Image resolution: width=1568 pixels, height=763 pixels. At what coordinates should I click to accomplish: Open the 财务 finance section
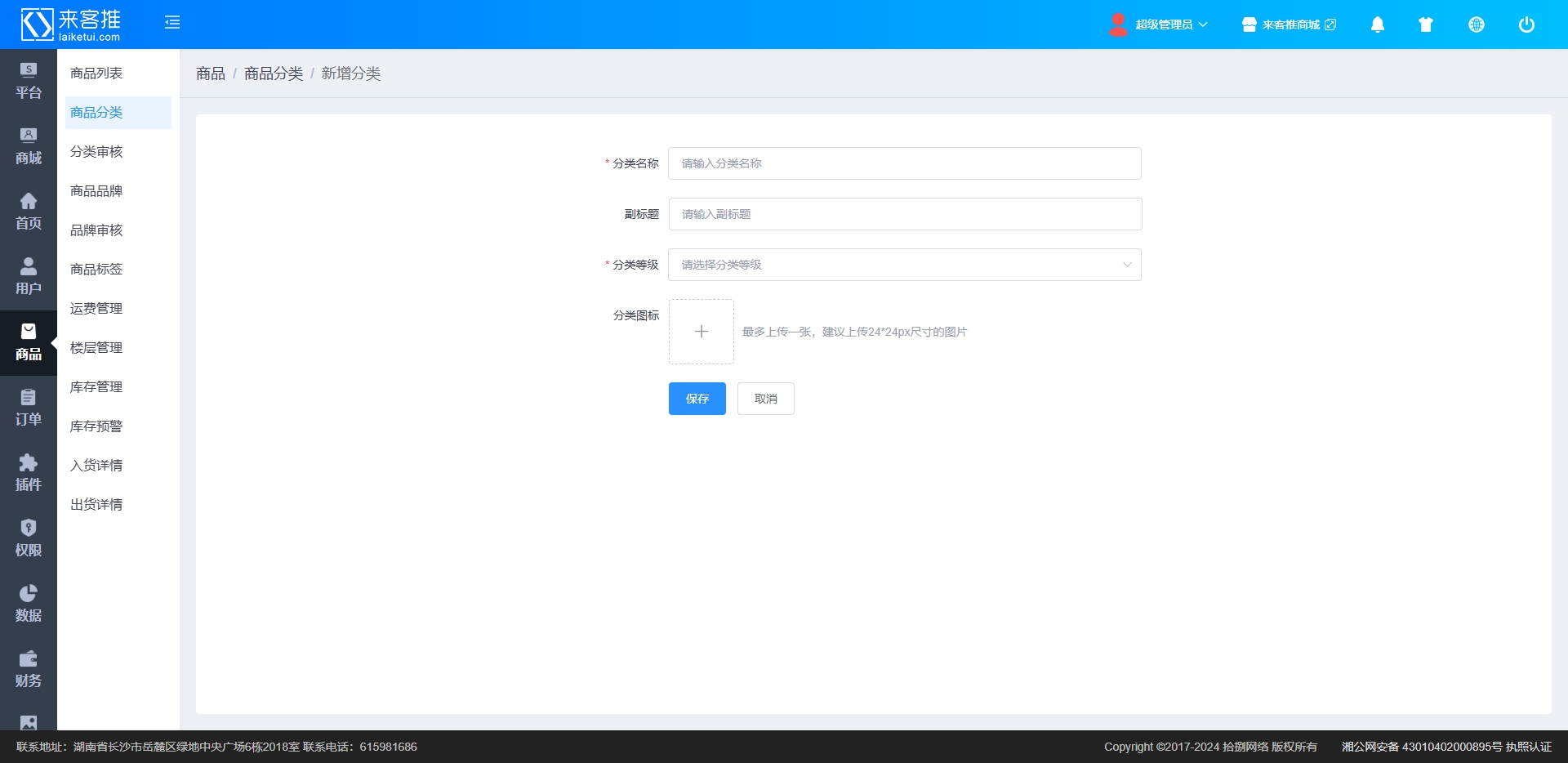coord(29,669)
